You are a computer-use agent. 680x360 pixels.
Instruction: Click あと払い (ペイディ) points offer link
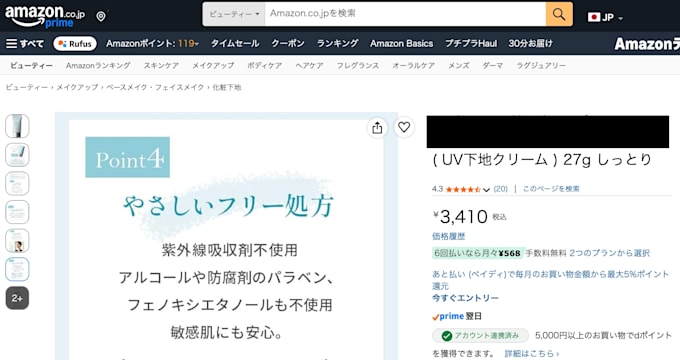[x=550, y=280]
